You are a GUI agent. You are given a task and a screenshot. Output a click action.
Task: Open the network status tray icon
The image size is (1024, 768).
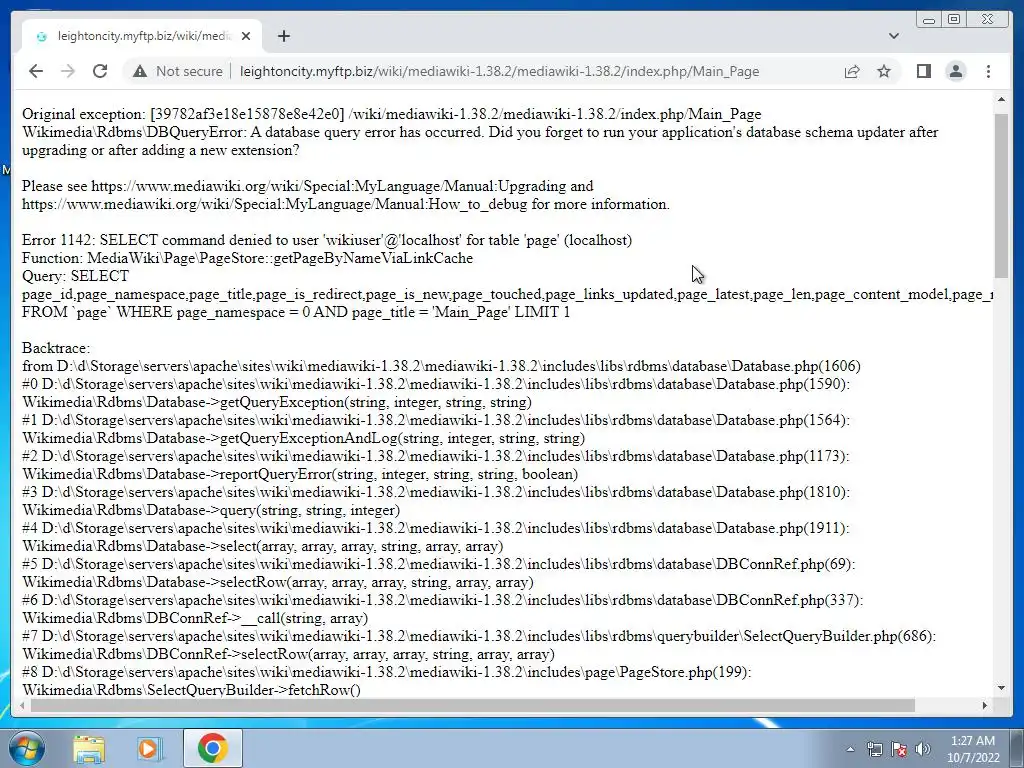[874, 749]
